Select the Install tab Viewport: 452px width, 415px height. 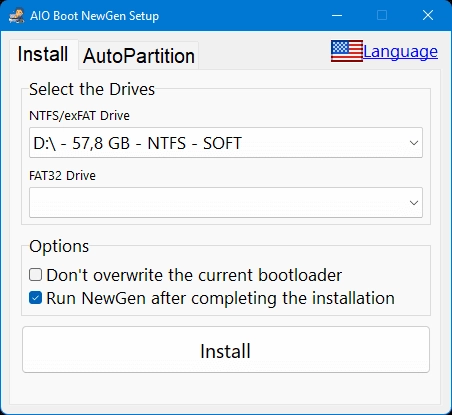point(43,54)
